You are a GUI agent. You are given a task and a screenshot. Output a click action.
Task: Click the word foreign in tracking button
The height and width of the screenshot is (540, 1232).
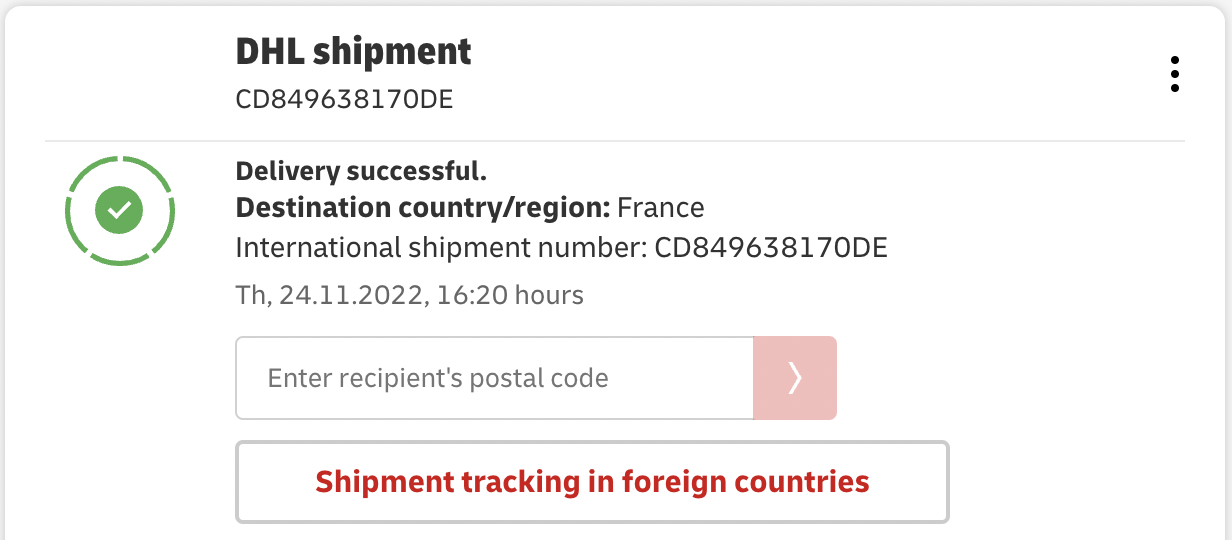click(674, 482)
